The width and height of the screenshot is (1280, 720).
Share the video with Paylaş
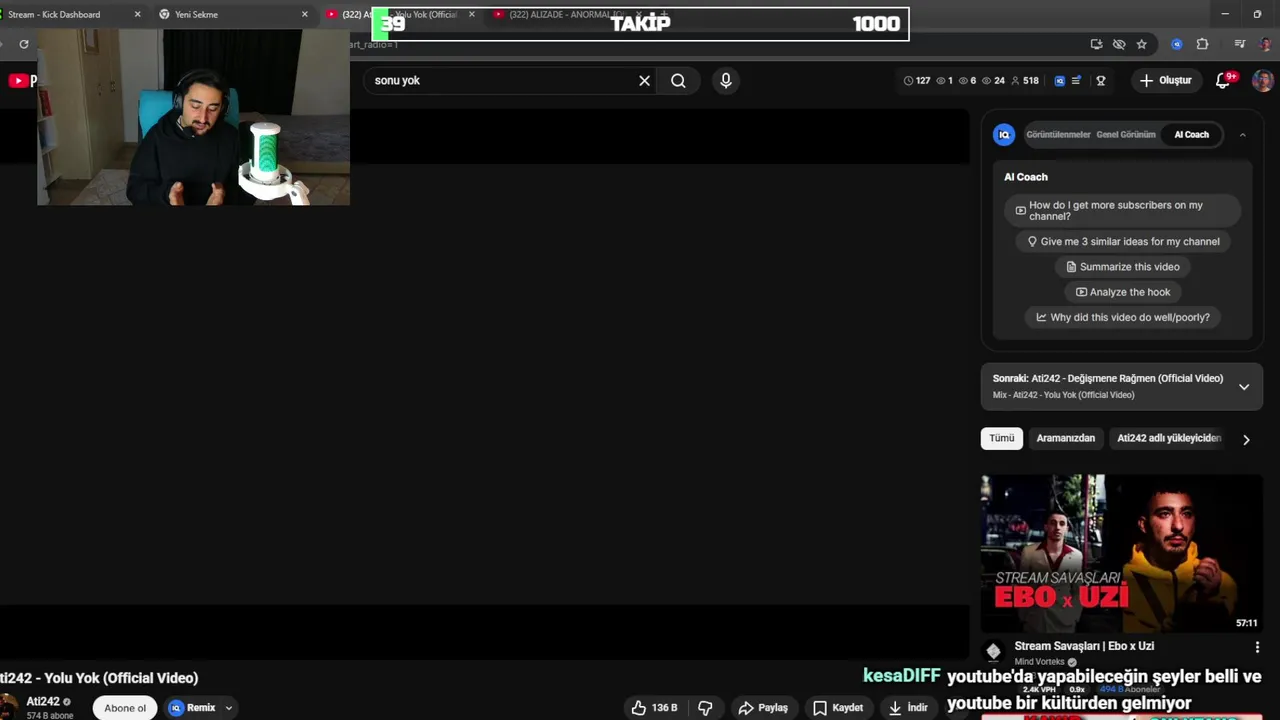point(763,708)
